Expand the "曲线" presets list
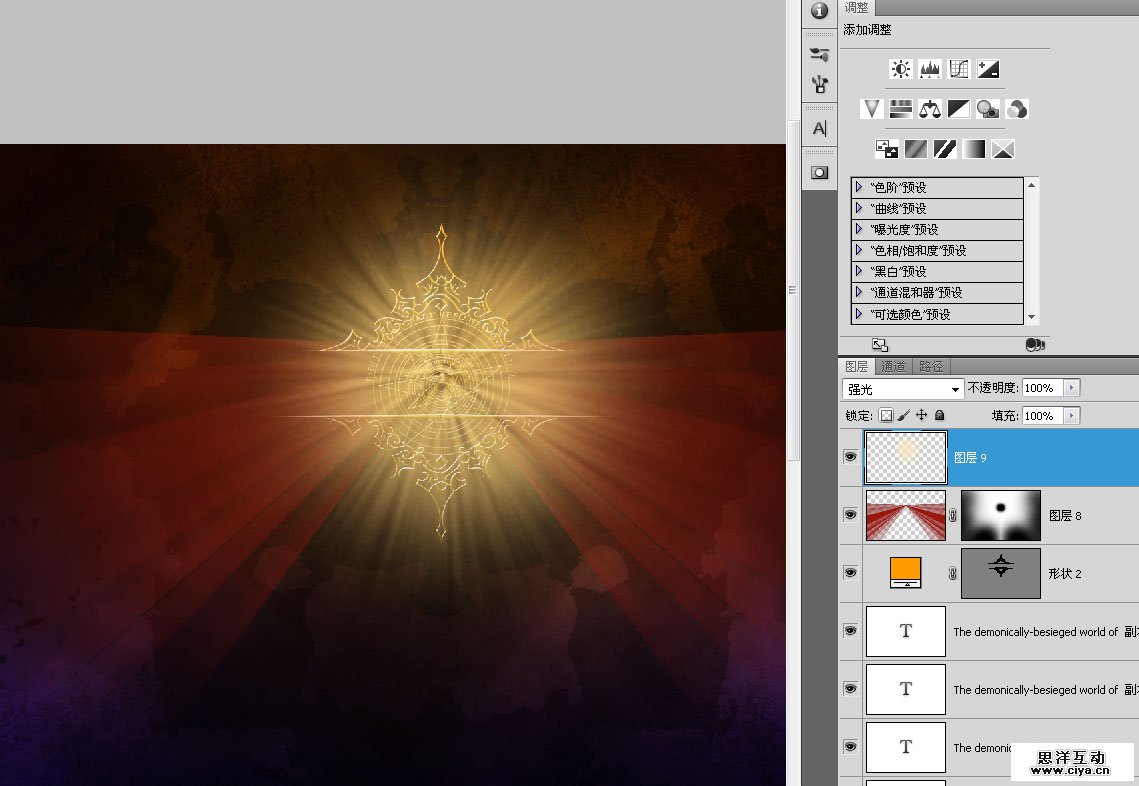The image size is (1139, 786). pos(859,208)
